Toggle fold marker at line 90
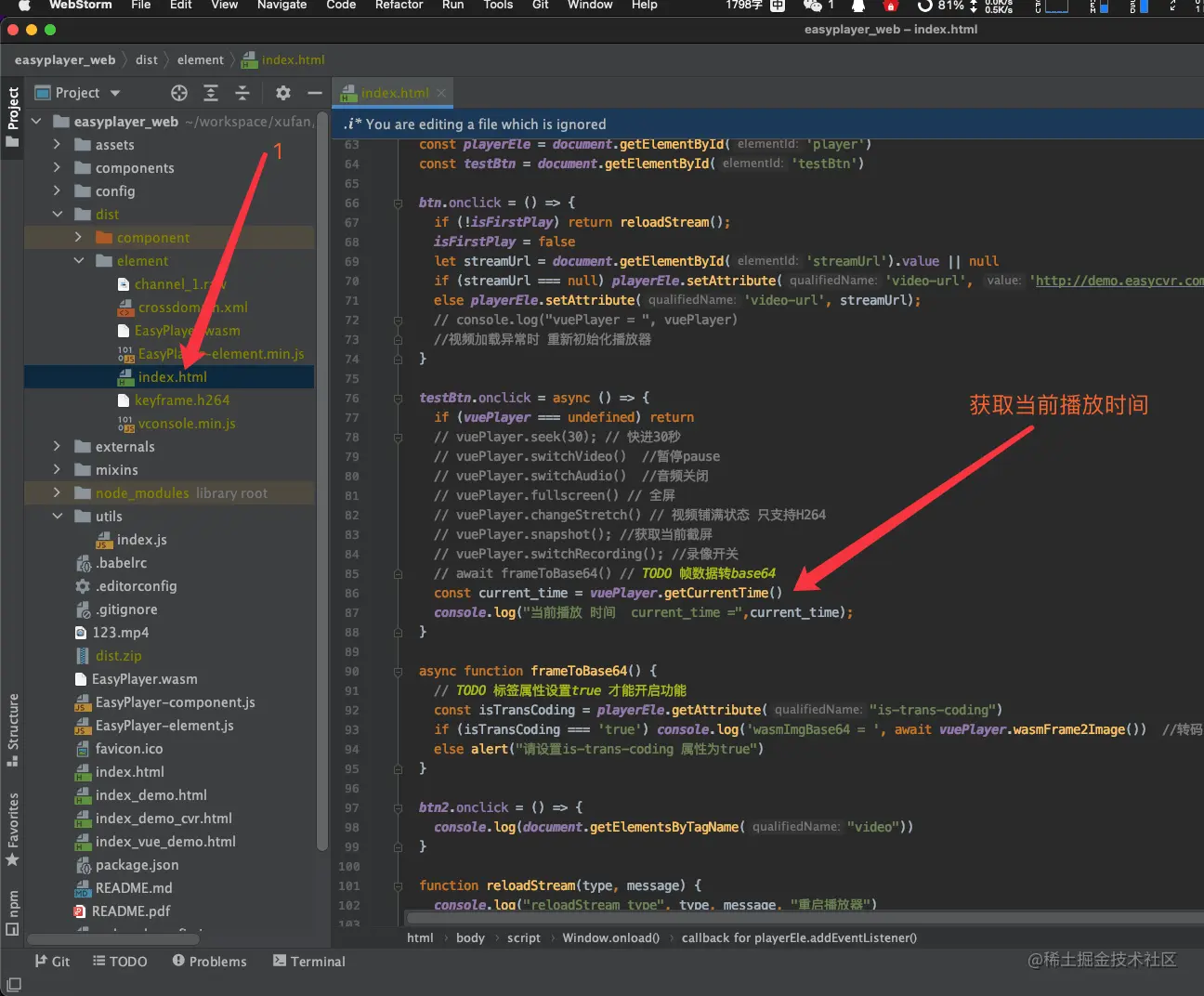 (399, 671)
